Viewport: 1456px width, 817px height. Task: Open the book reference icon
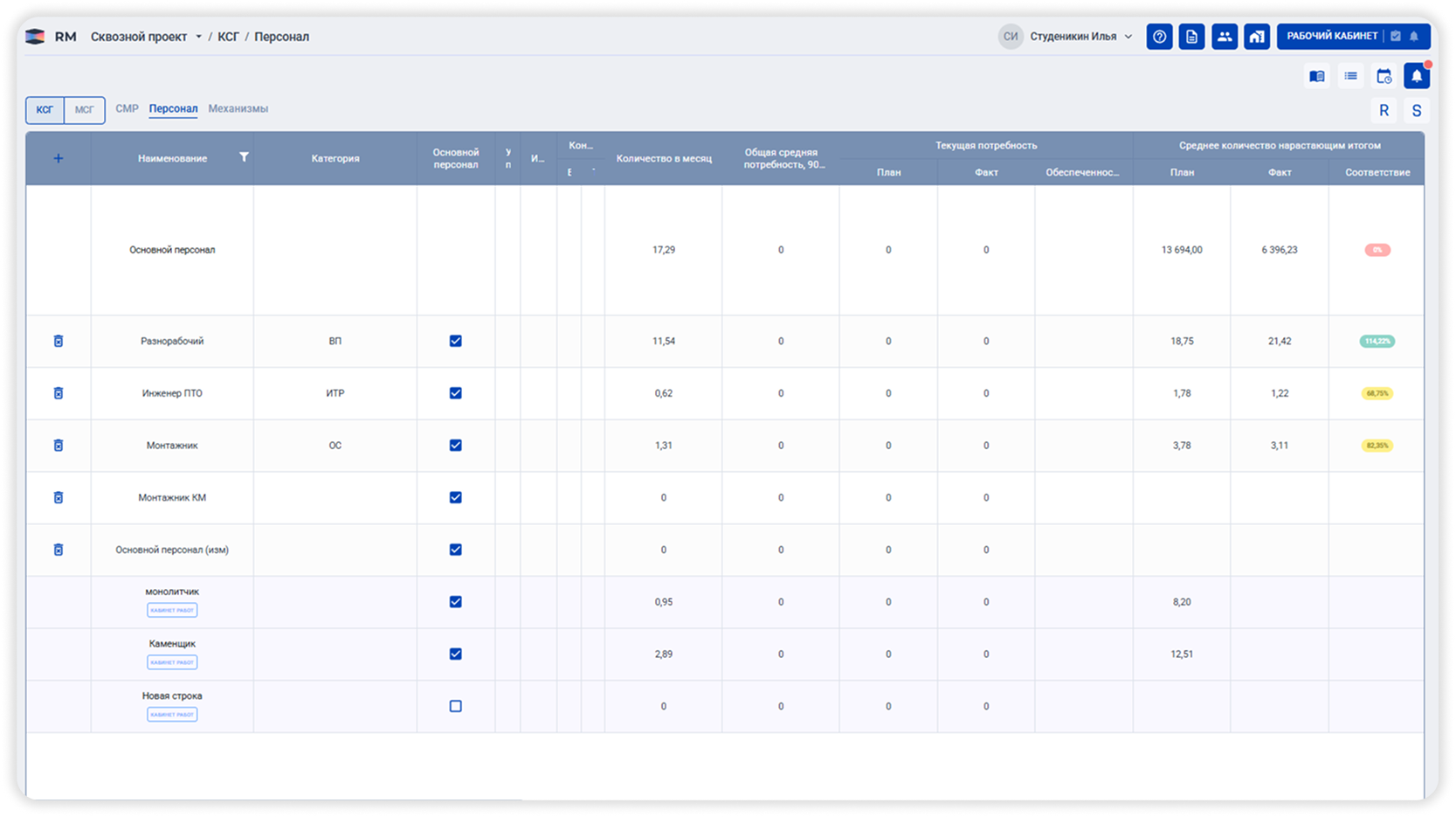pyautogui.click(x=1317, y=76)
